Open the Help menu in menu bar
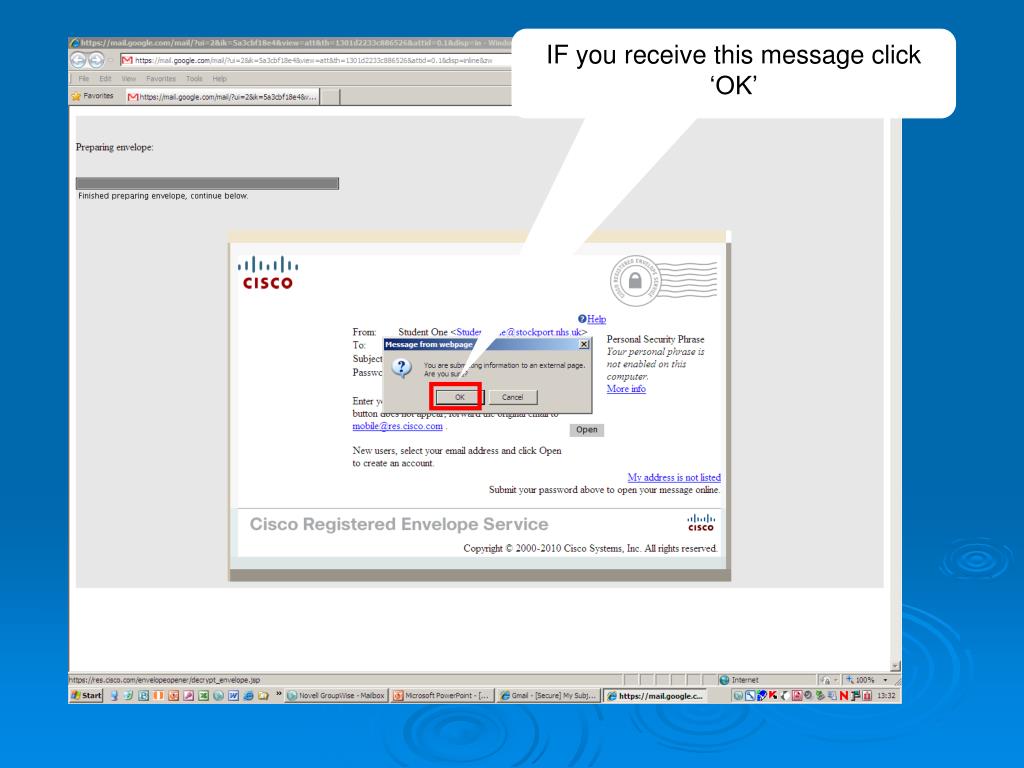 click(x=219, y=78)
